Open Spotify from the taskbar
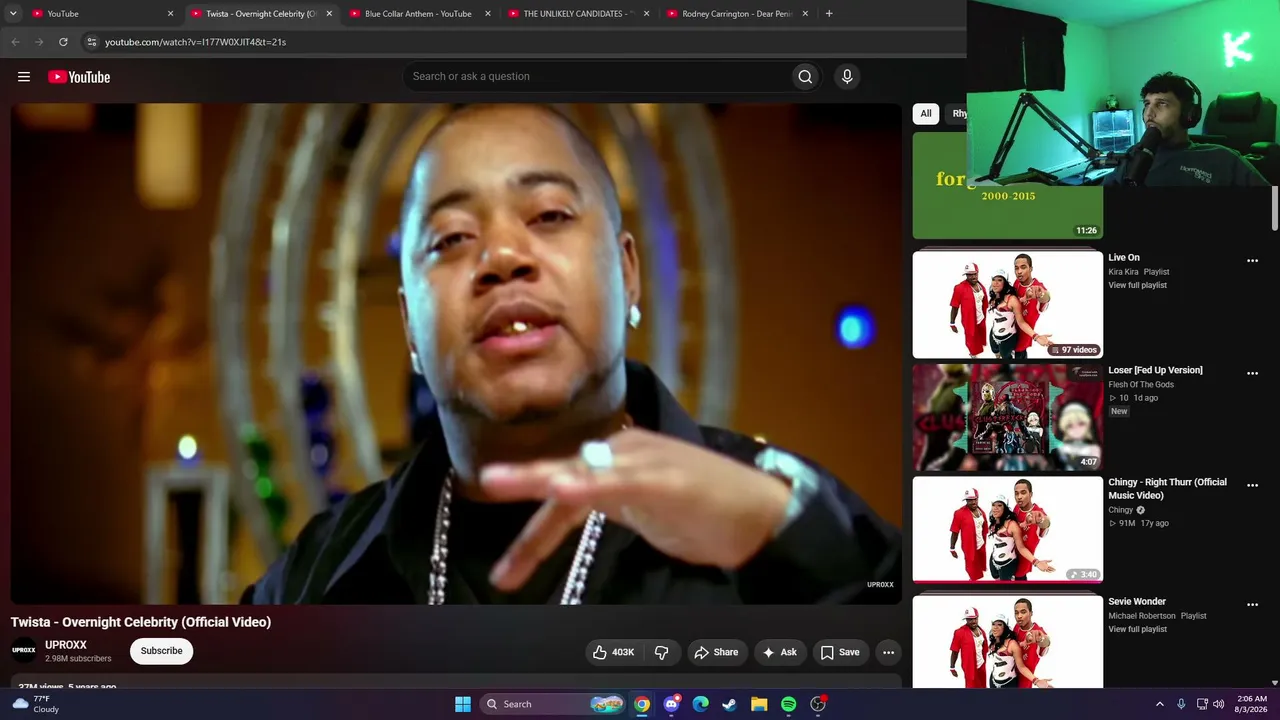Image resolution: width=1280 pixels, height=720 pixels. point(788,704)
